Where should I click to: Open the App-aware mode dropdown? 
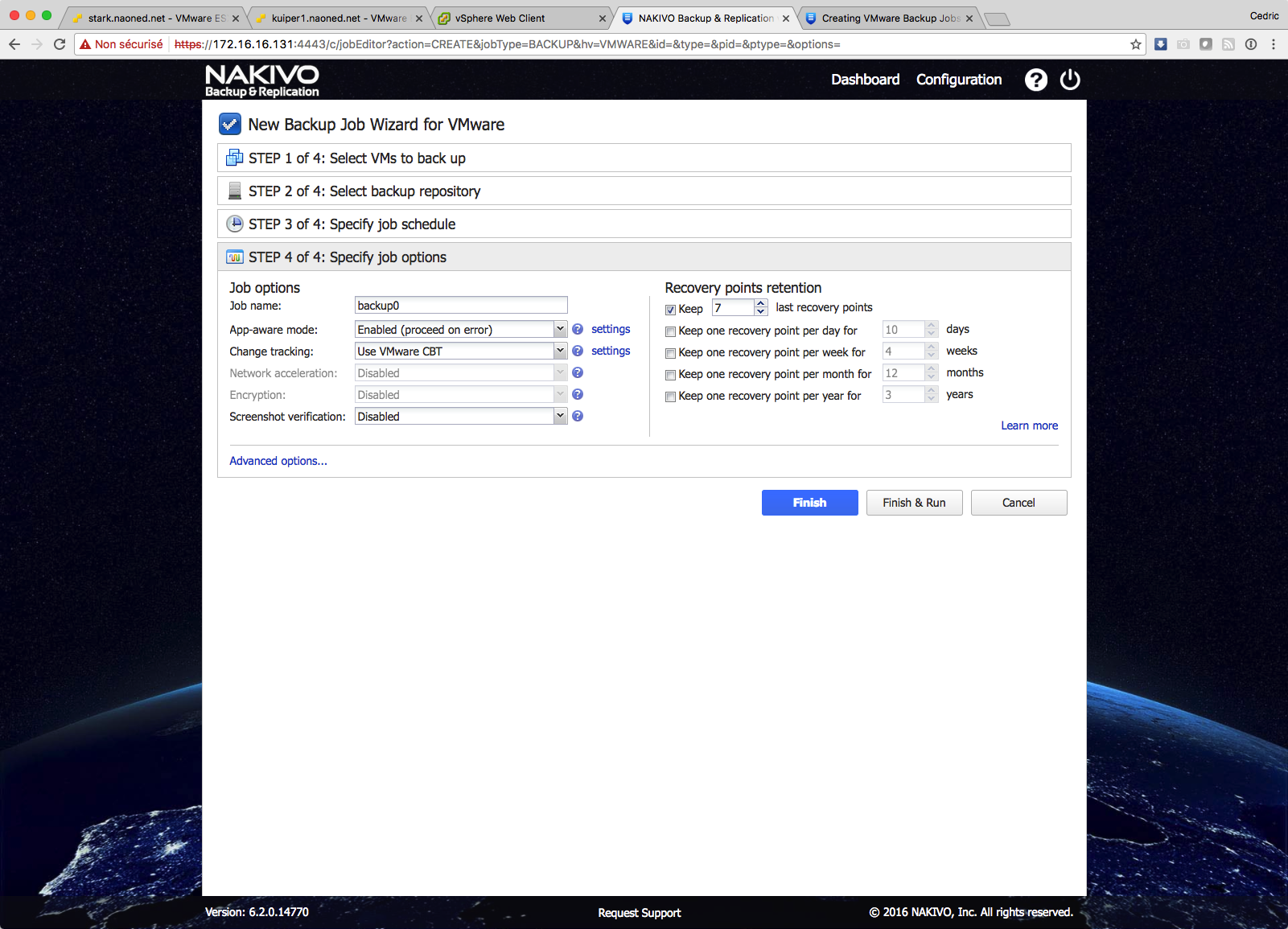(560, 330)
